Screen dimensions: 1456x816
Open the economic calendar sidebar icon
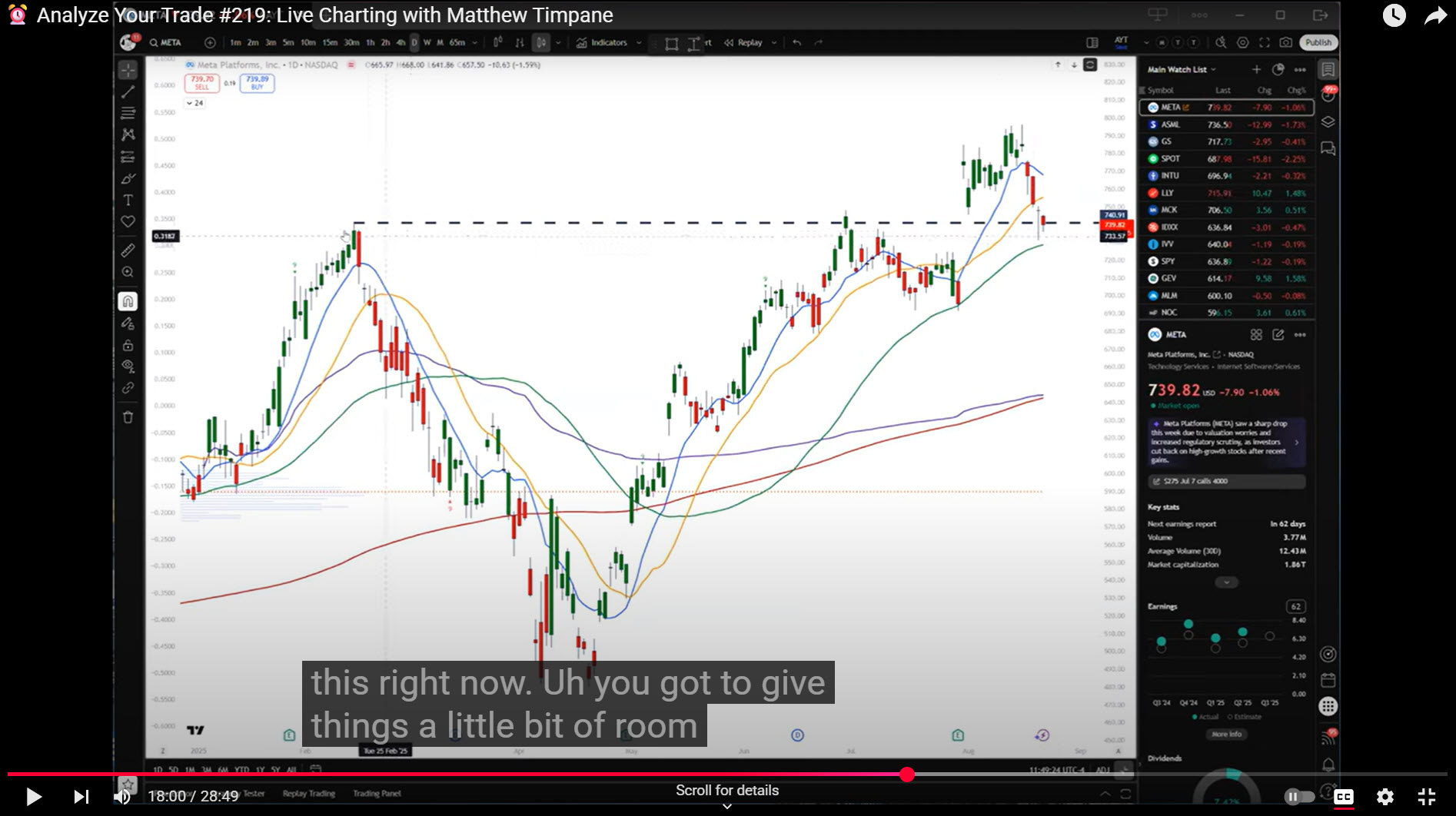coord(1328,680)
